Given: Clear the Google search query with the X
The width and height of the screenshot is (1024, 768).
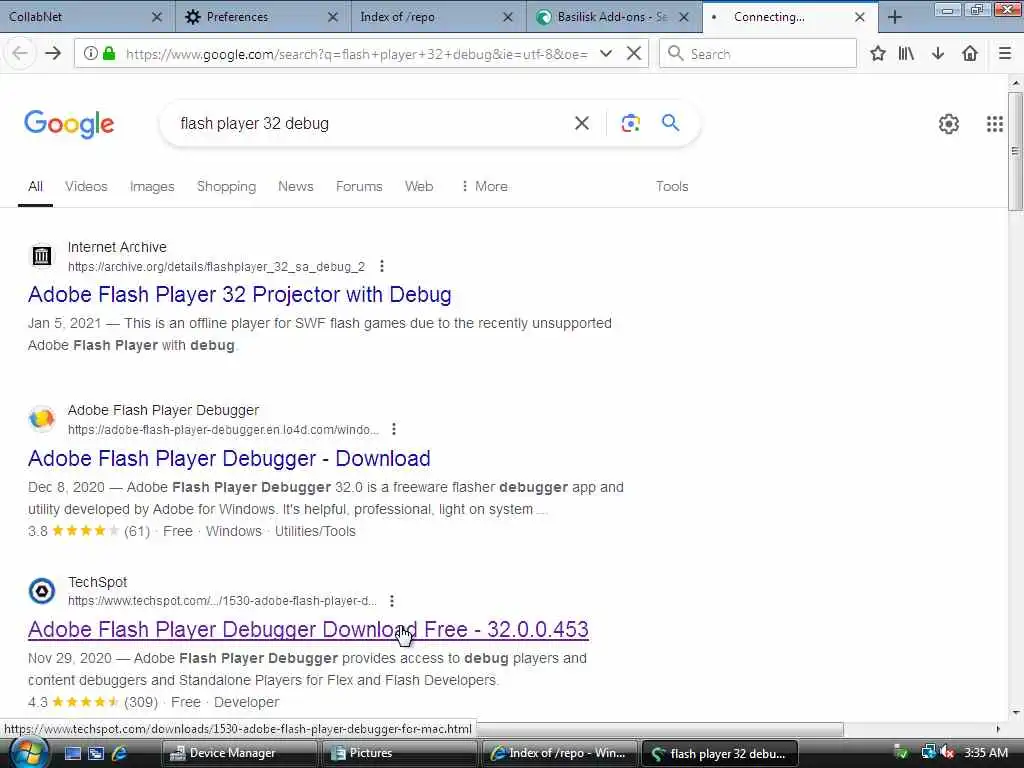Looking at the screenshot, I should coord(581,123).
